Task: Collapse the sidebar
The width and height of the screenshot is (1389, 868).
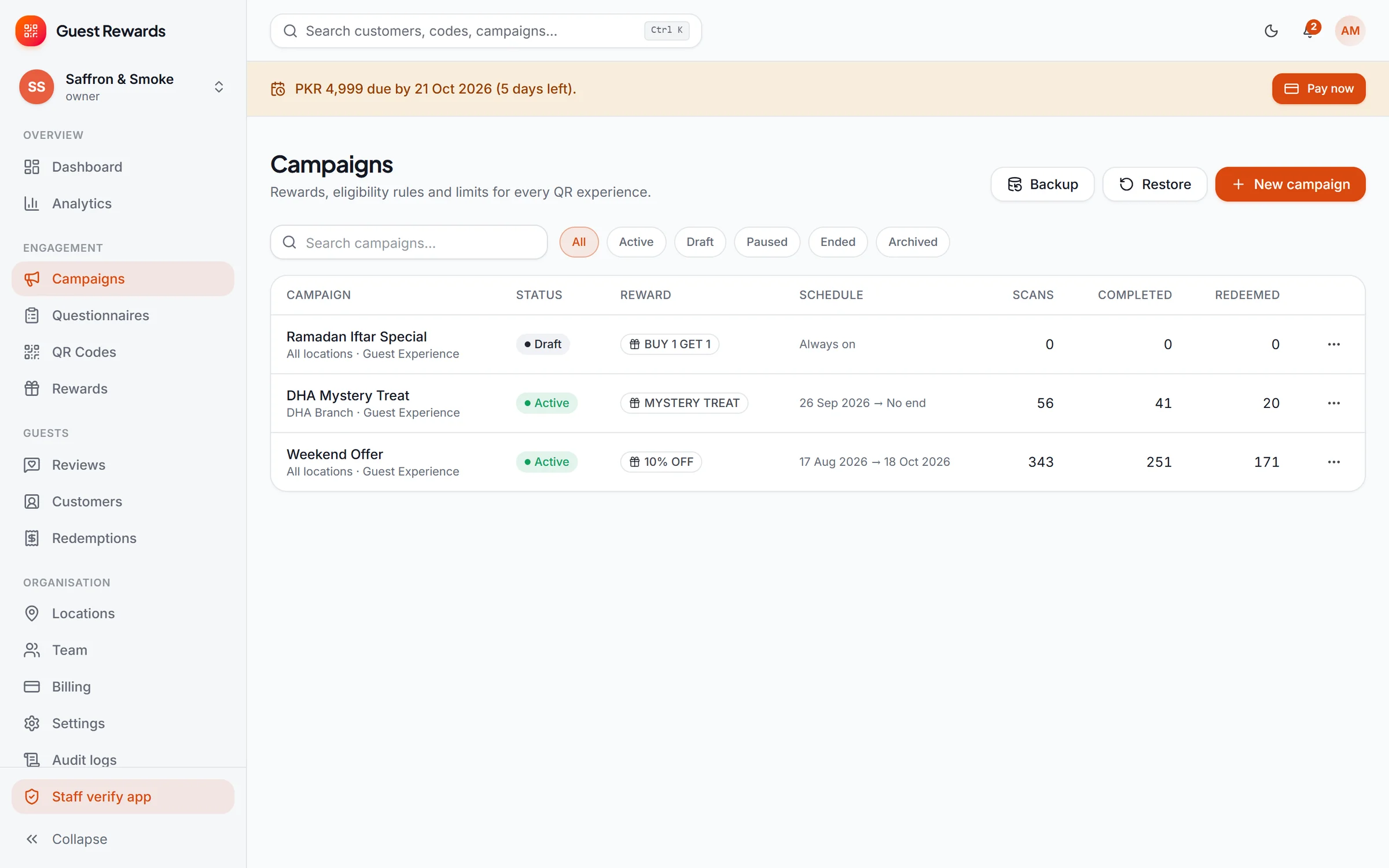Action: pos(123,839)
